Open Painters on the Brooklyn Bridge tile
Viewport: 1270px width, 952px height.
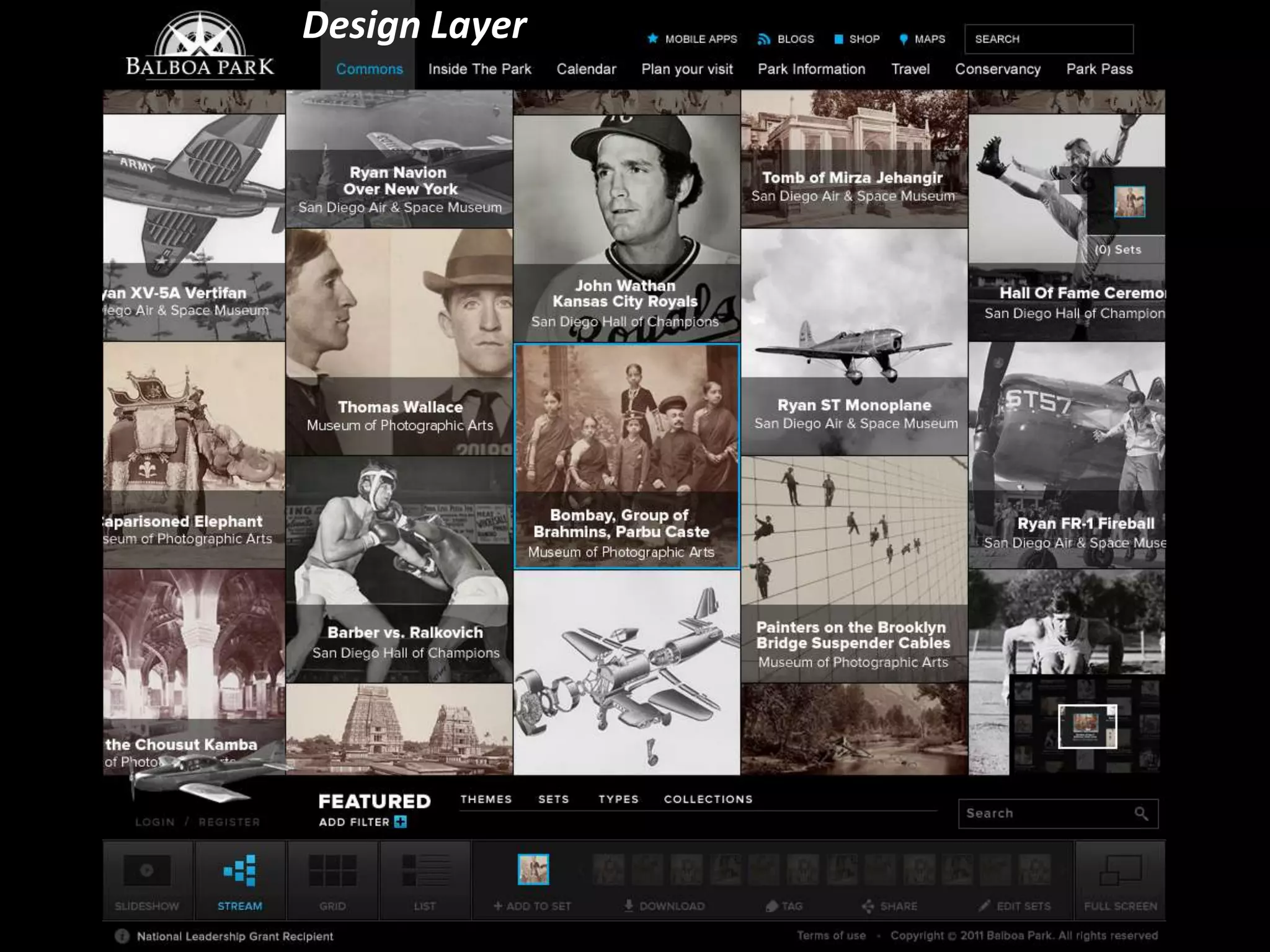854,570
